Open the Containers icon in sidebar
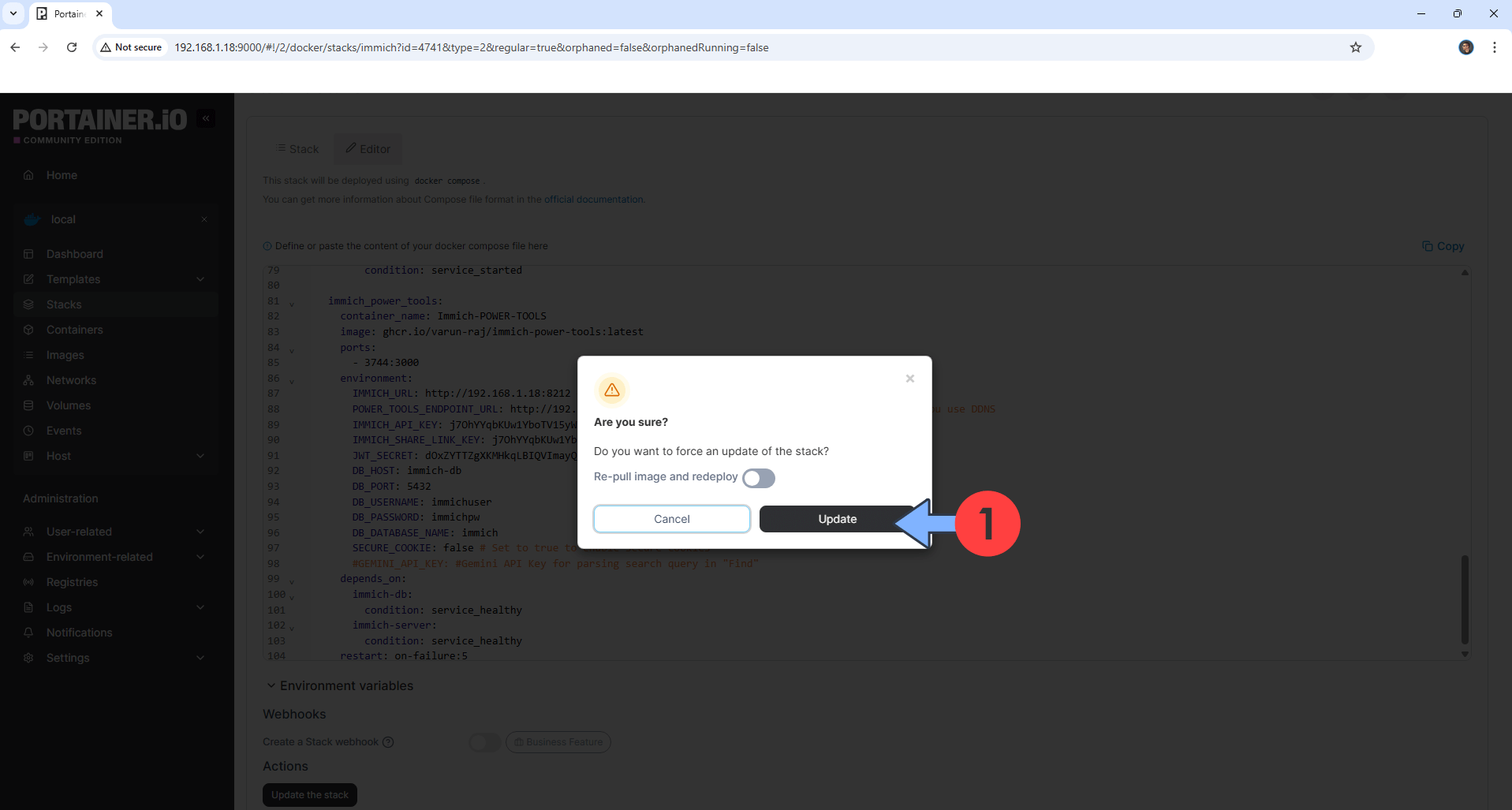Screen dimensions: 1512x810 pos(29,330)
